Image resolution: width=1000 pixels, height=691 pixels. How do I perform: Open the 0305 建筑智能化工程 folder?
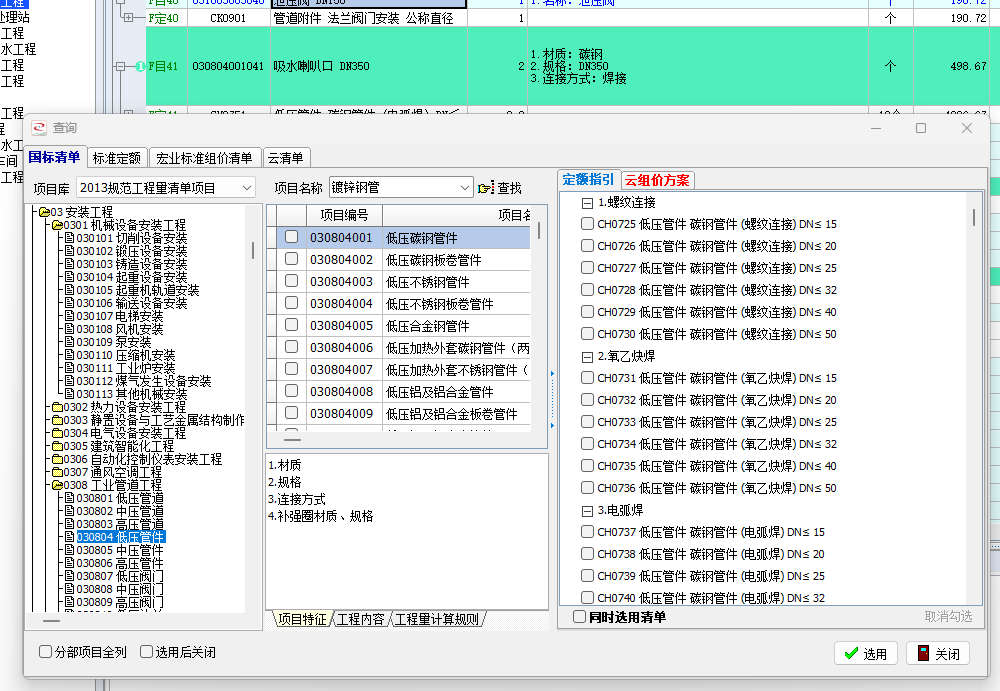click(x=57, y=446)
